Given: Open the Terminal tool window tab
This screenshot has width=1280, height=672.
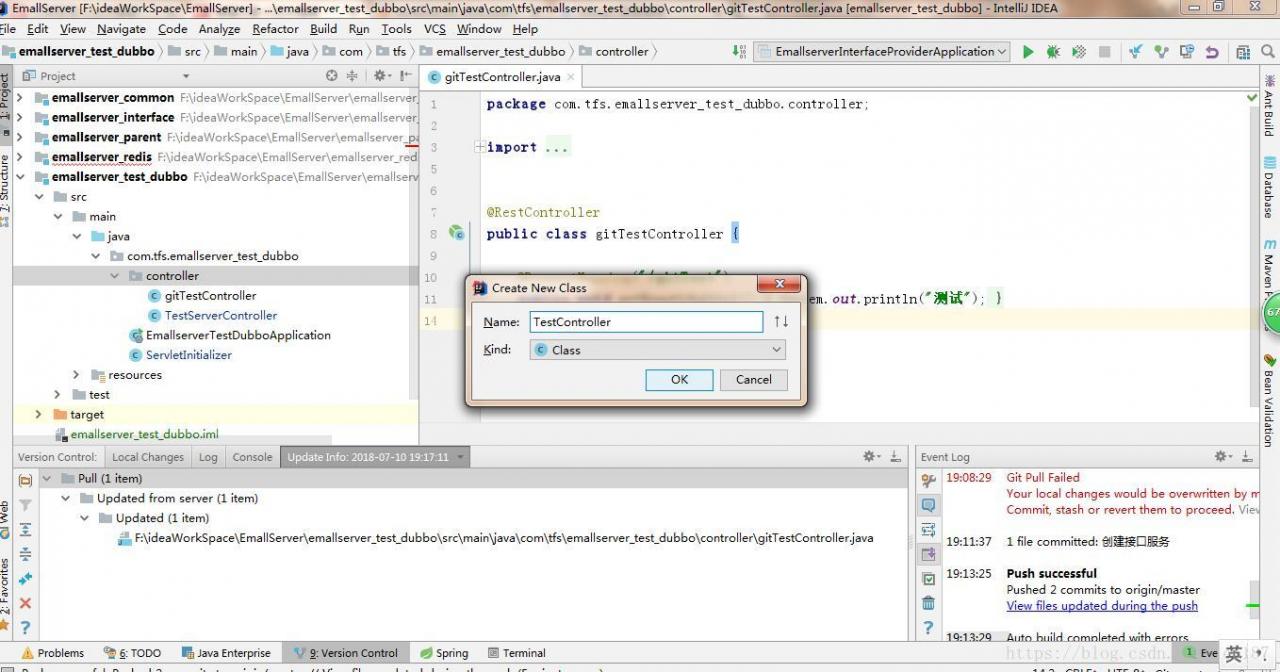Looking at the screenshot, I should click(x=516, y=653).
